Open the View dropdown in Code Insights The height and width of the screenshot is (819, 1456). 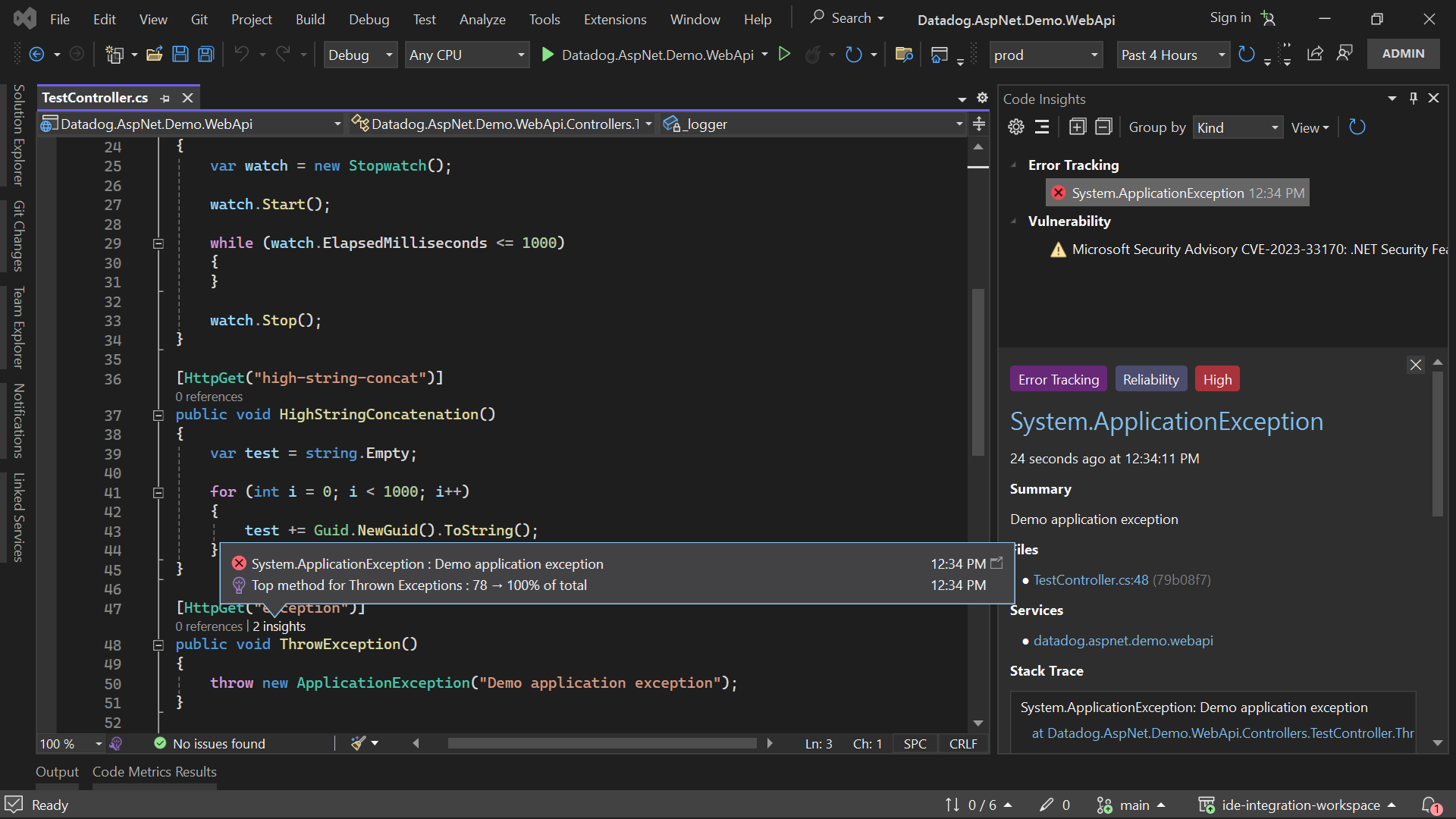1310,127
